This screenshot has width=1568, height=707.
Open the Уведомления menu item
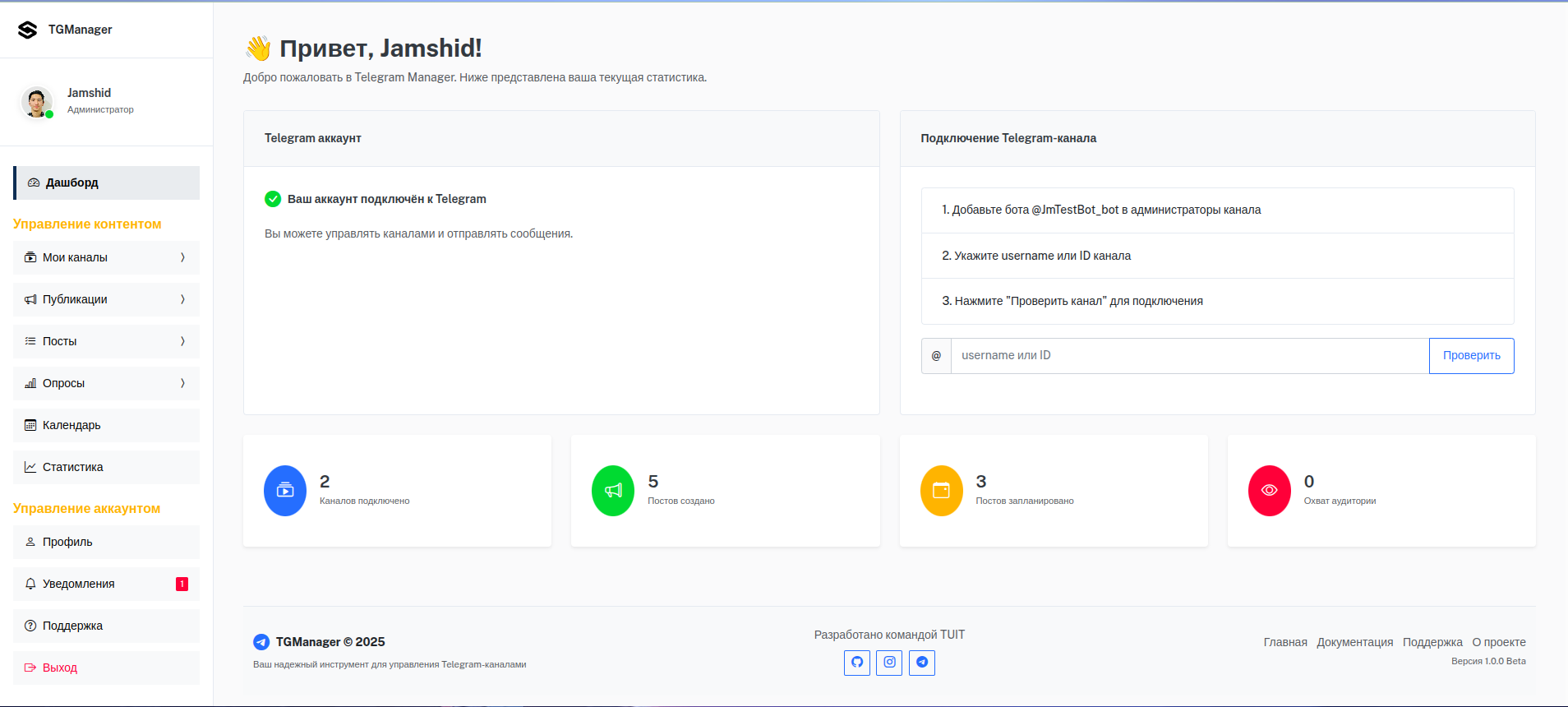pyautogui.click(x=106, y=584)
